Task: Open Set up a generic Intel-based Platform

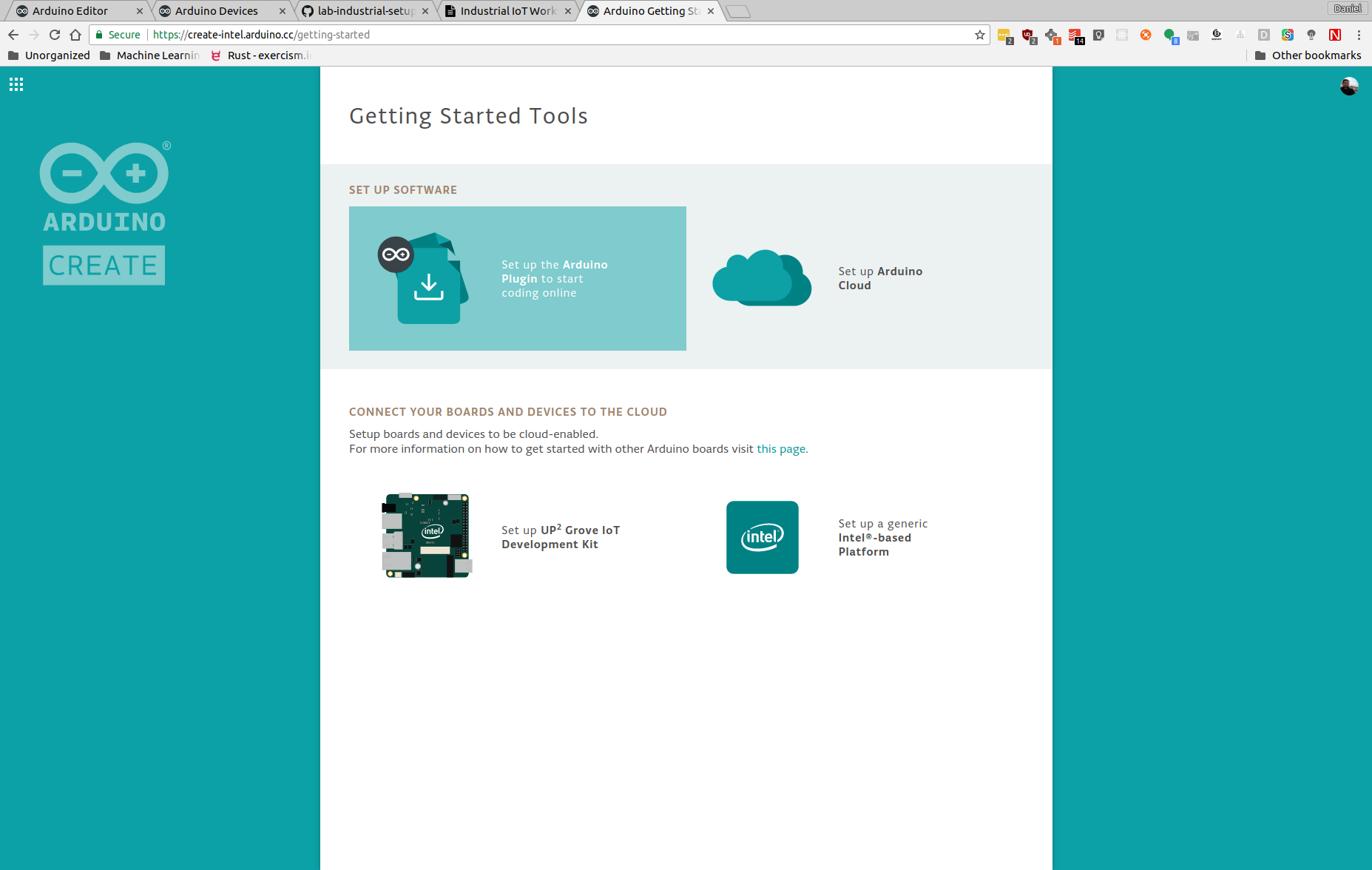Action: tap(882, 538)
